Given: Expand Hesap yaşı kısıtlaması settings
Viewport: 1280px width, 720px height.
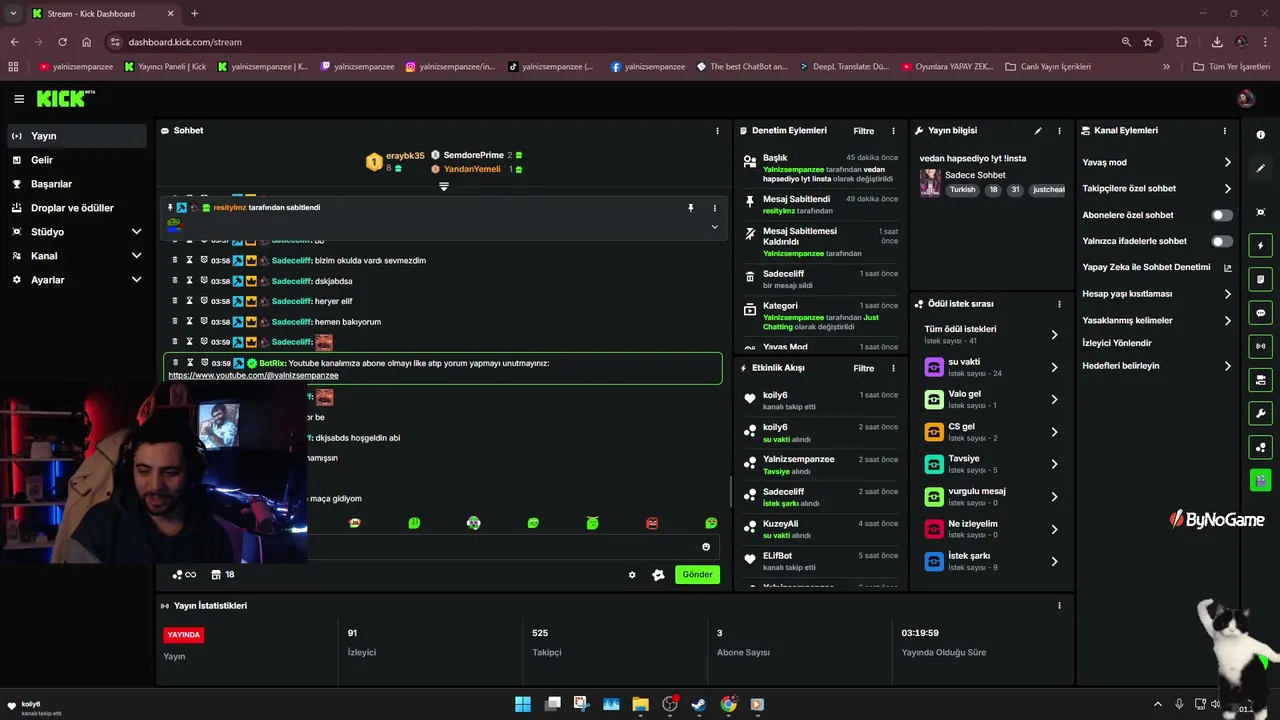Looking at the screenshot, I should pos(1157,294).
